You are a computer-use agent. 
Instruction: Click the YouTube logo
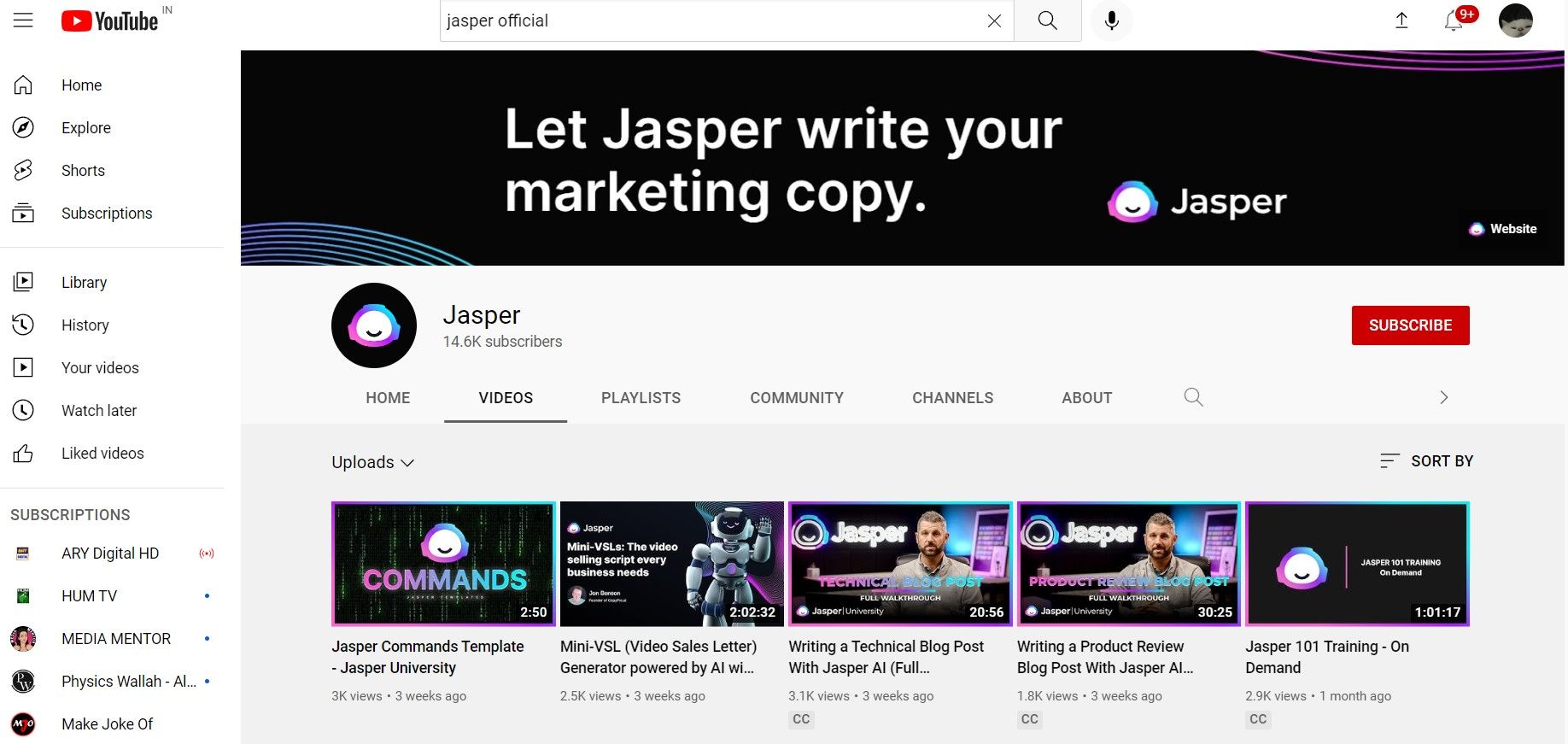(110, 21)
